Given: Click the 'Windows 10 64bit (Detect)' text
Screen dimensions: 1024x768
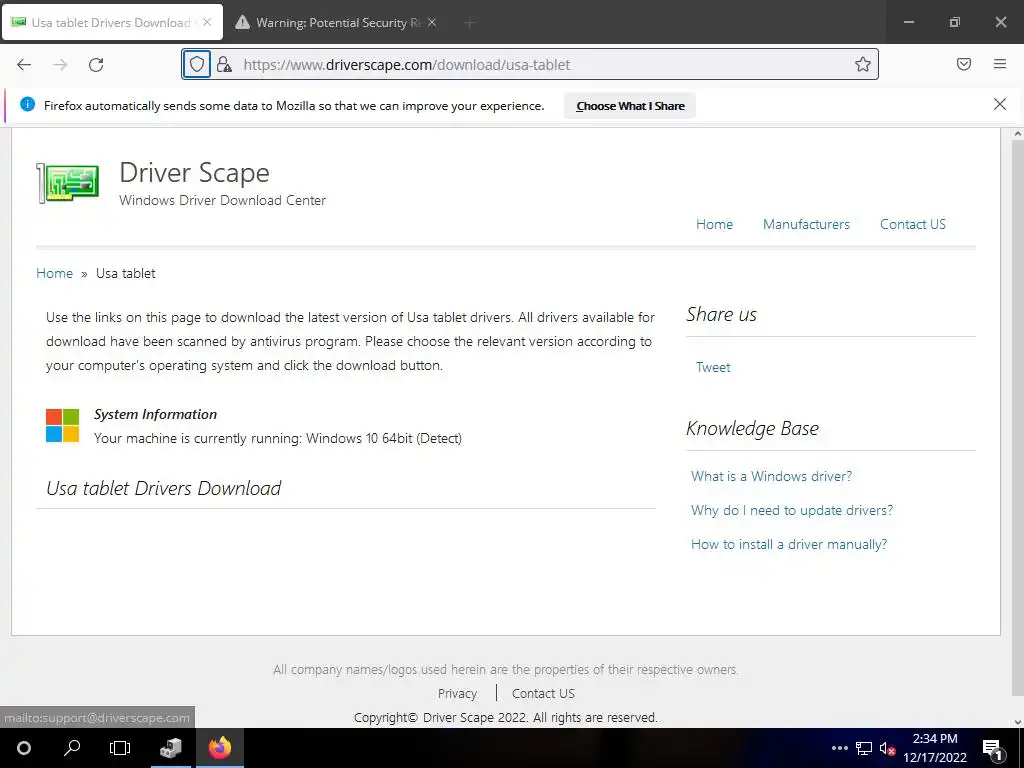Looking at the screenshot, I should (384, 438).
